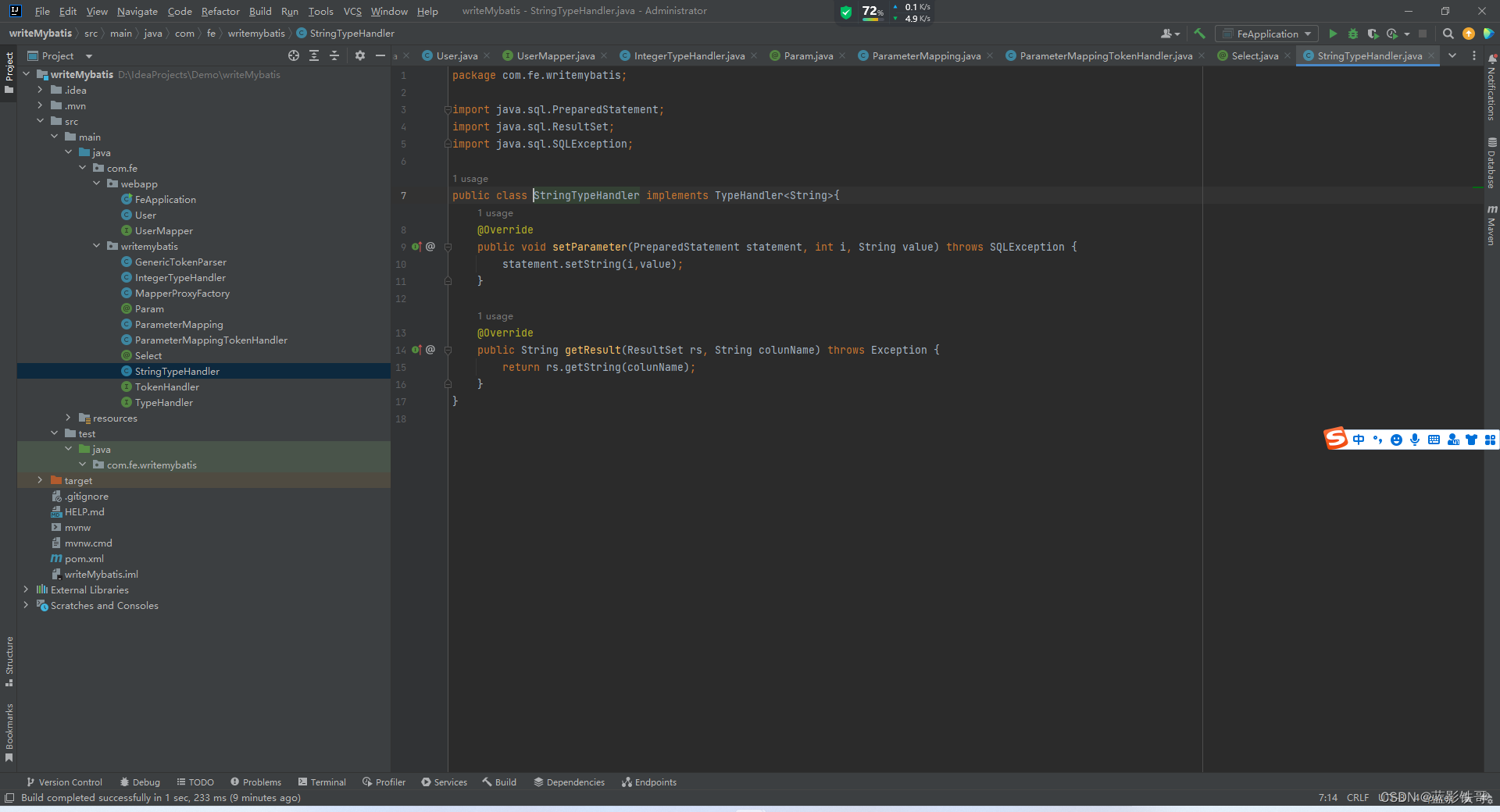Fold the setParameter method at line 9
The height and width of the screenshot is (812, 1500).
click(448, 247)
